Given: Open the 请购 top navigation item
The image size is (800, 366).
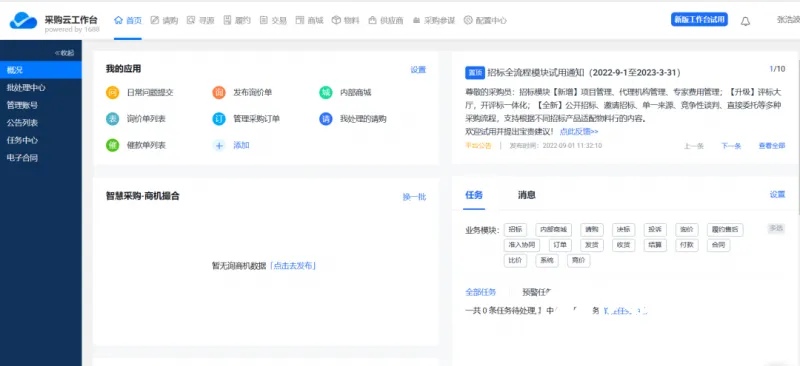Looking at the screenshot, I should [164, 20].
